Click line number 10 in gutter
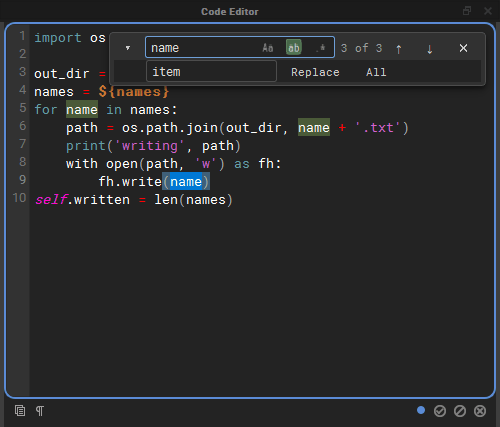The image size is (500, 427). coord(19,198)
